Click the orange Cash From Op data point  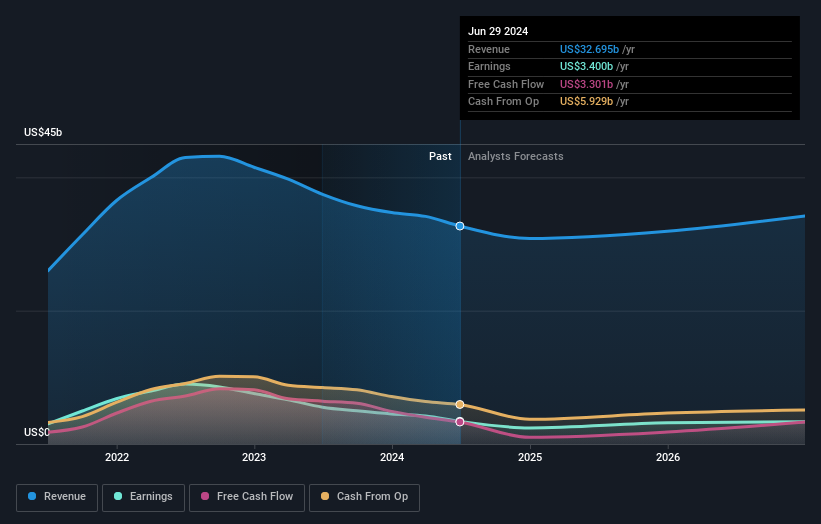click(460, 405)
